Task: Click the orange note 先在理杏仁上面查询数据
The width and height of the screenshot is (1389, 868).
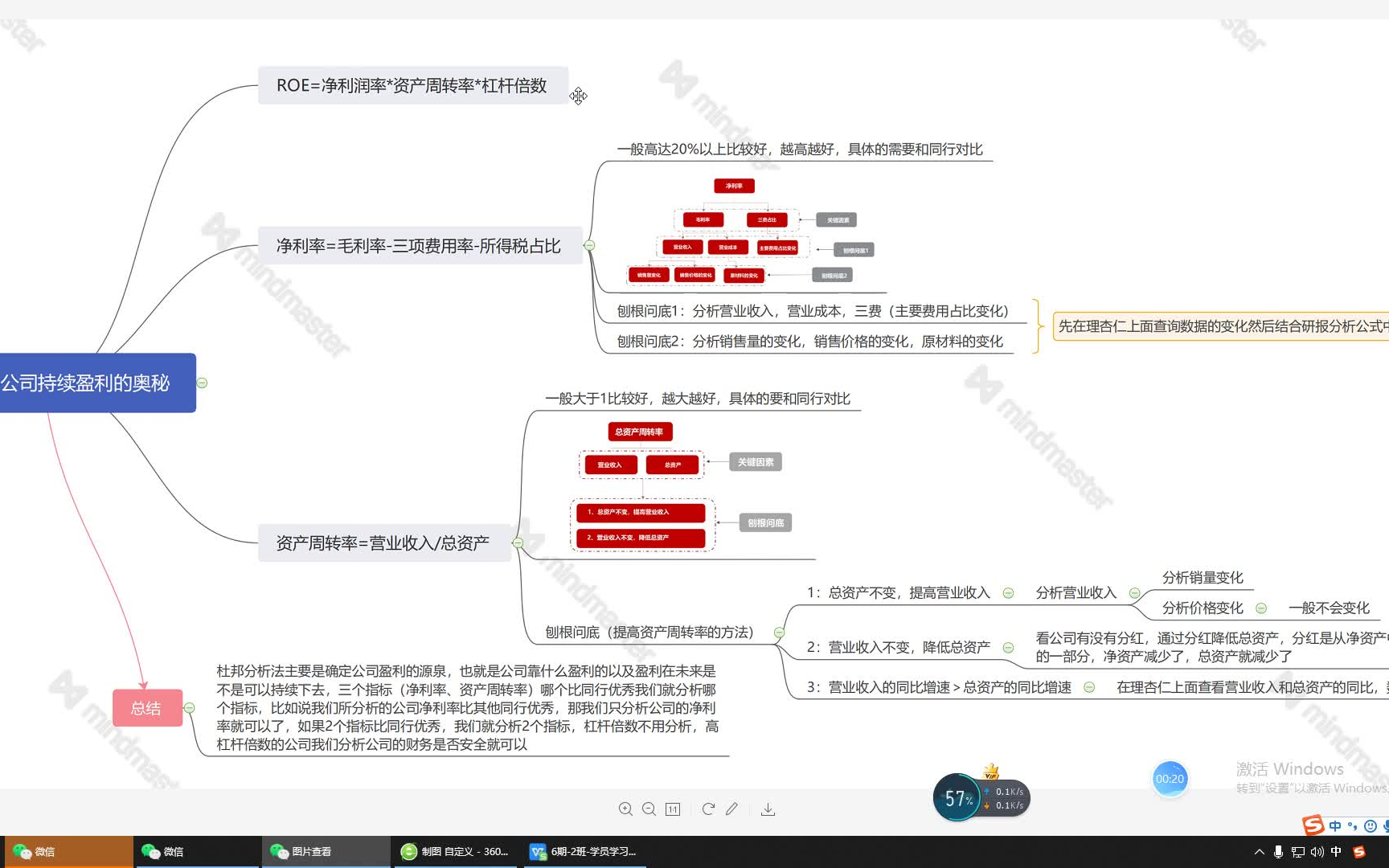Action: 1221,326
